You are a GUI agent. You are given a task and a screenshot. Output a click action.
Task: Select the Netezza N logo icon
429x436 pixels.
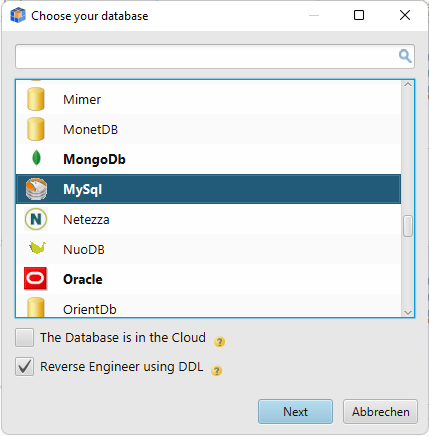[36, 219]
